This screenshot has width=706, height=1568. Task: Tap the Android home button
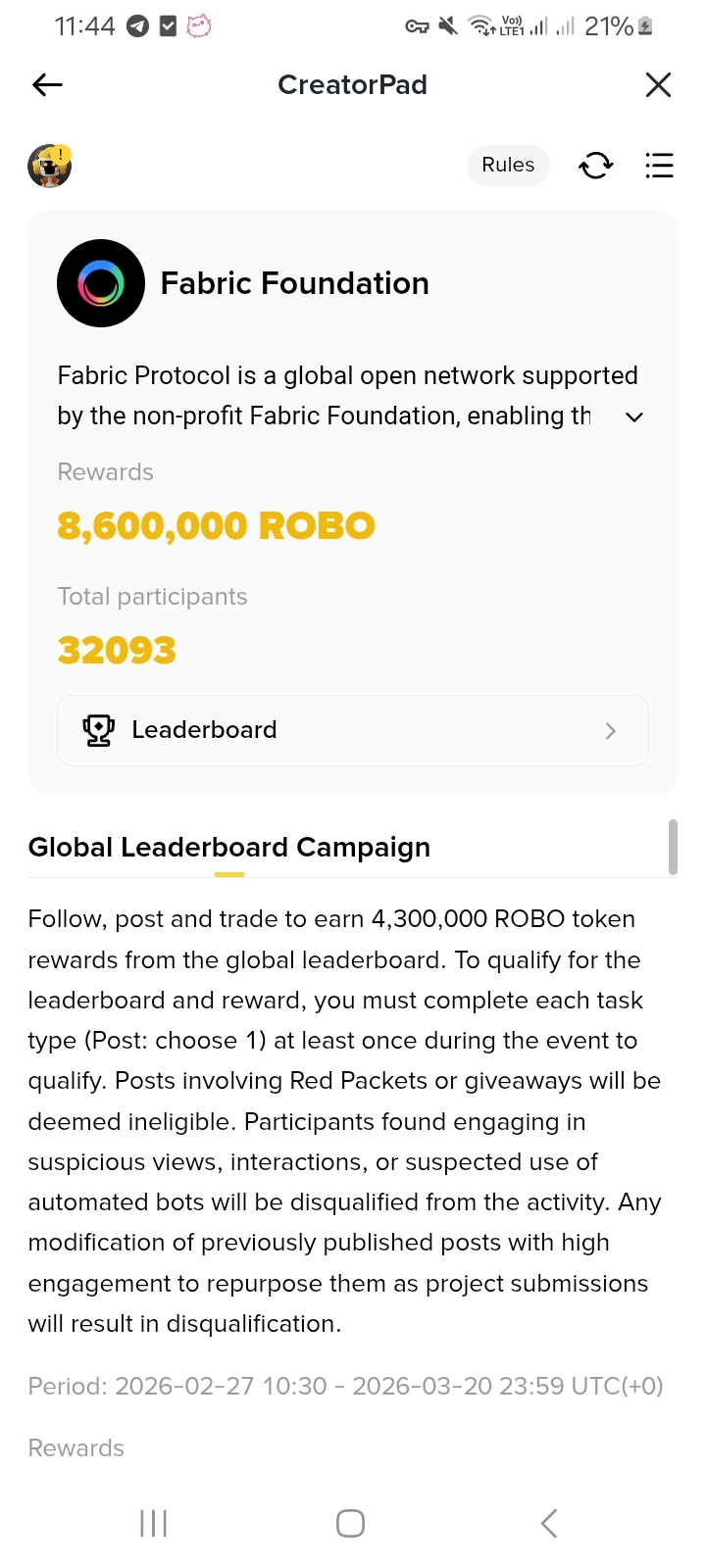tap(350, 1523)
